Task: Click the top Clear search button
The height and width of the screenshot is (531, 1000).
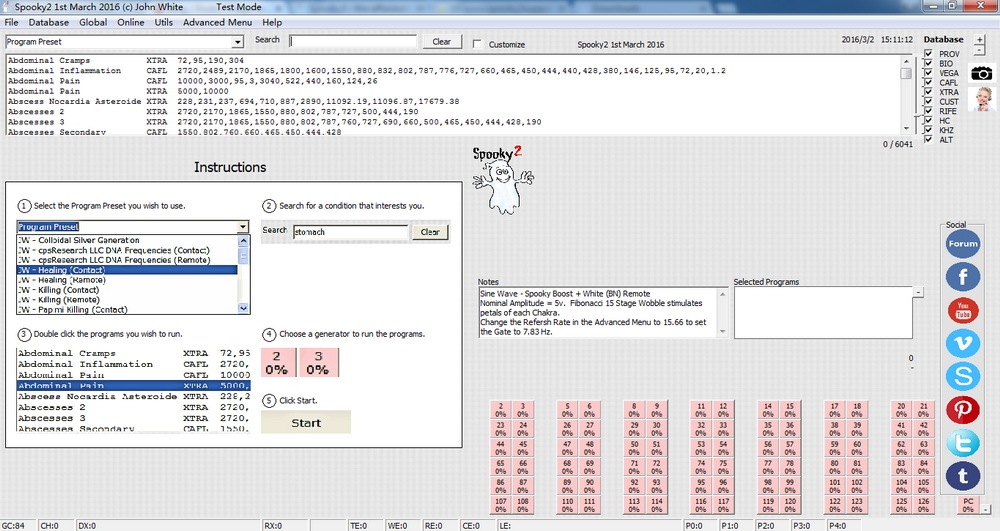Action: click(441, 41)
